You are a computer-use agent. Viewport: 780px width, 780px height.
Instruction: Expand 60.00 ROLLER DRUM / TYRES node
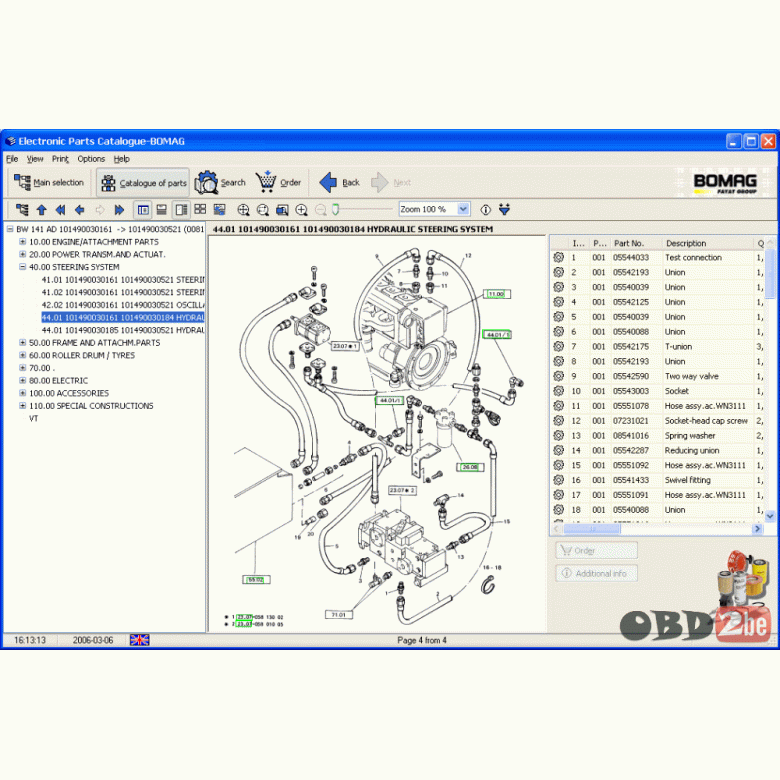(22, 355)
